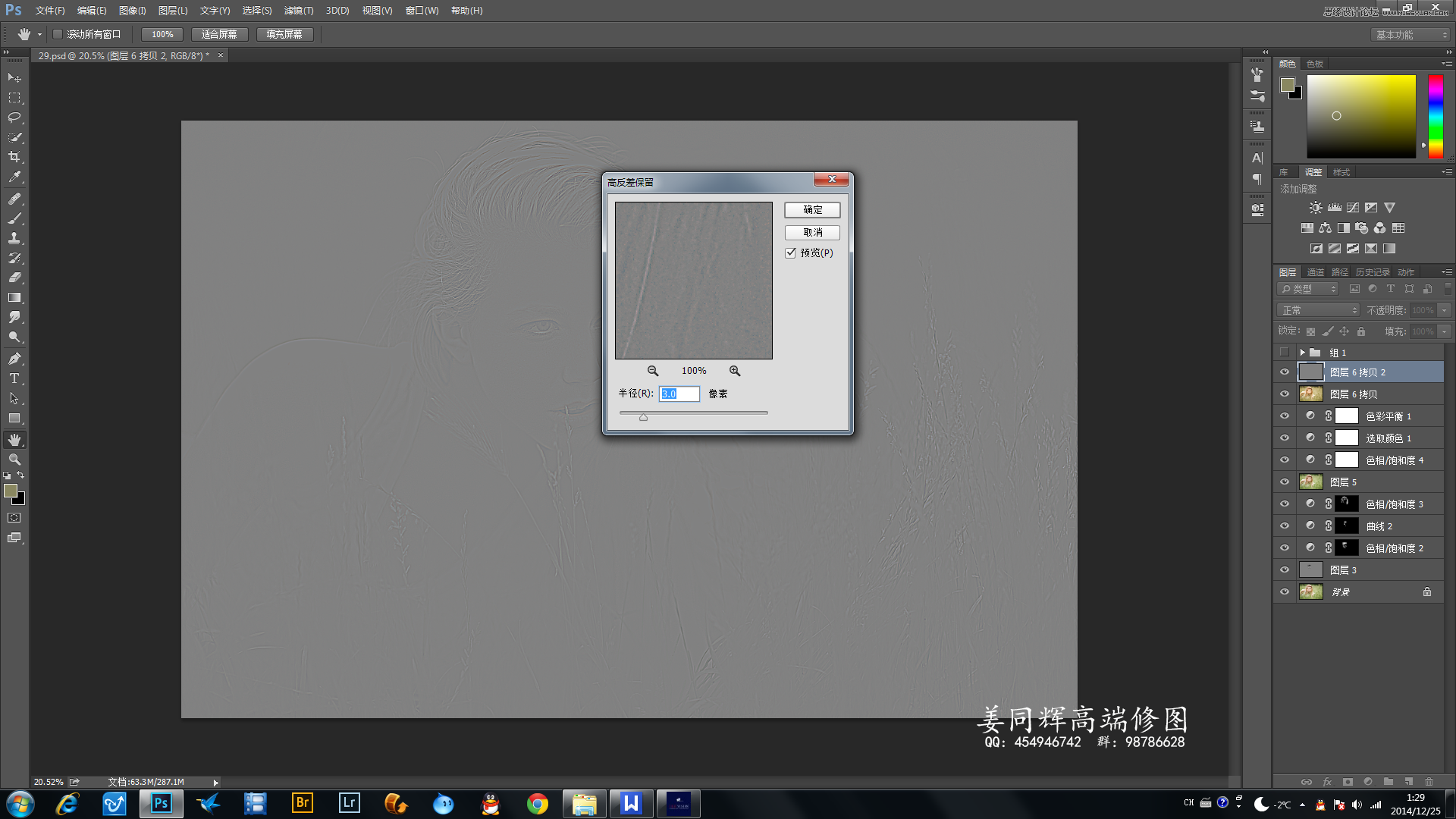The image size is (1456, 819).
Task: Open Chrome from the taskbar
Action: (538, 804)
